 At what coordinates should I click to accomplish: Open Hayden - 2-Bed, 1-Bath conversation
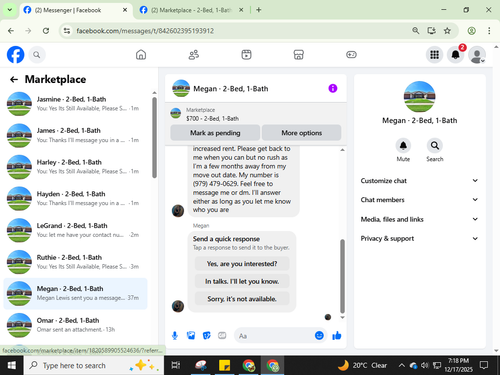tap(76, 198)
